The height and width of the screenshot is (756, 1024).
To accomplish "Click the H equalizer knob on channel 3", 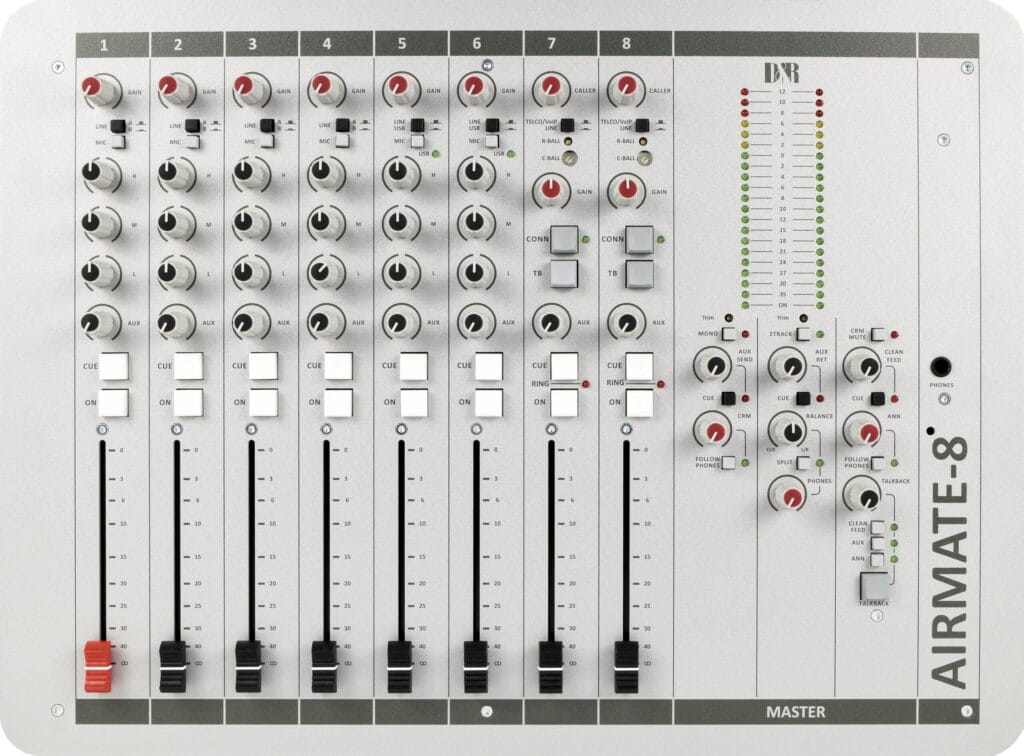I will point(249,174).
